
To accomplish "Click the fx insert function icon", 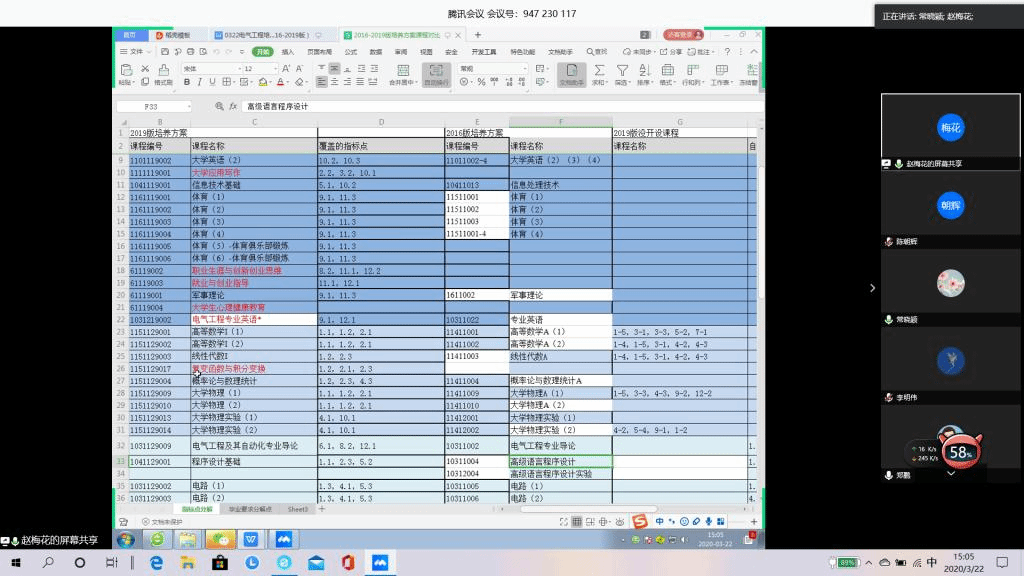I will (x=233, y=106).
